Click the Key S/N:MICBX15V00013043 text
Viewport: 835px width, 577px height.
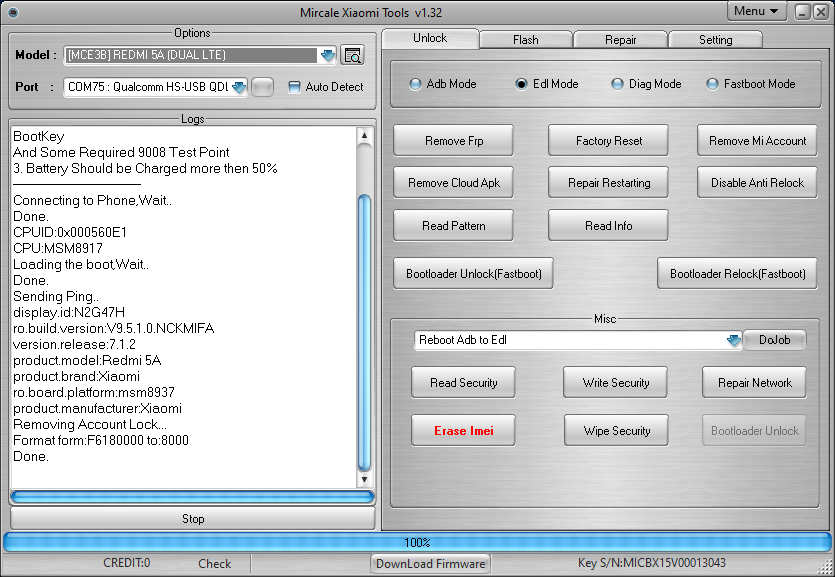click(x=651, y=563)
